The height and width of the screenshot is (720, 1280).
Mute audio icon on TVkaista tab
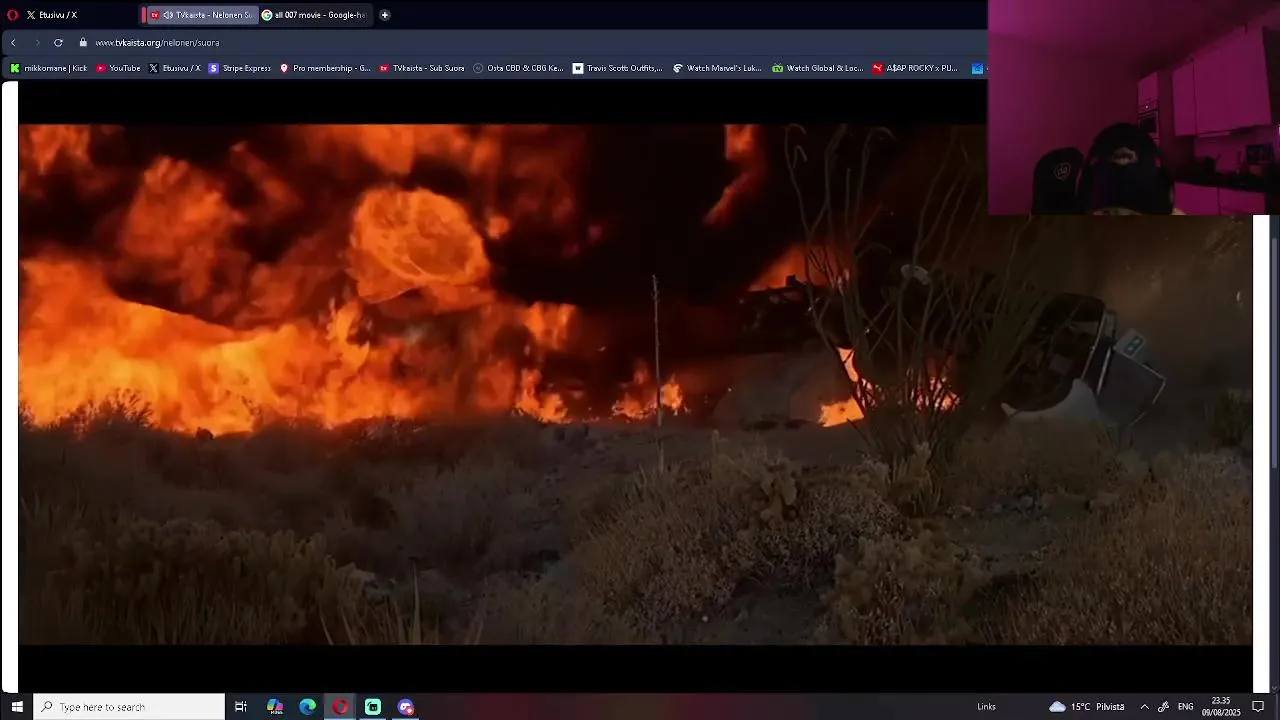click(x=168, y=15)
